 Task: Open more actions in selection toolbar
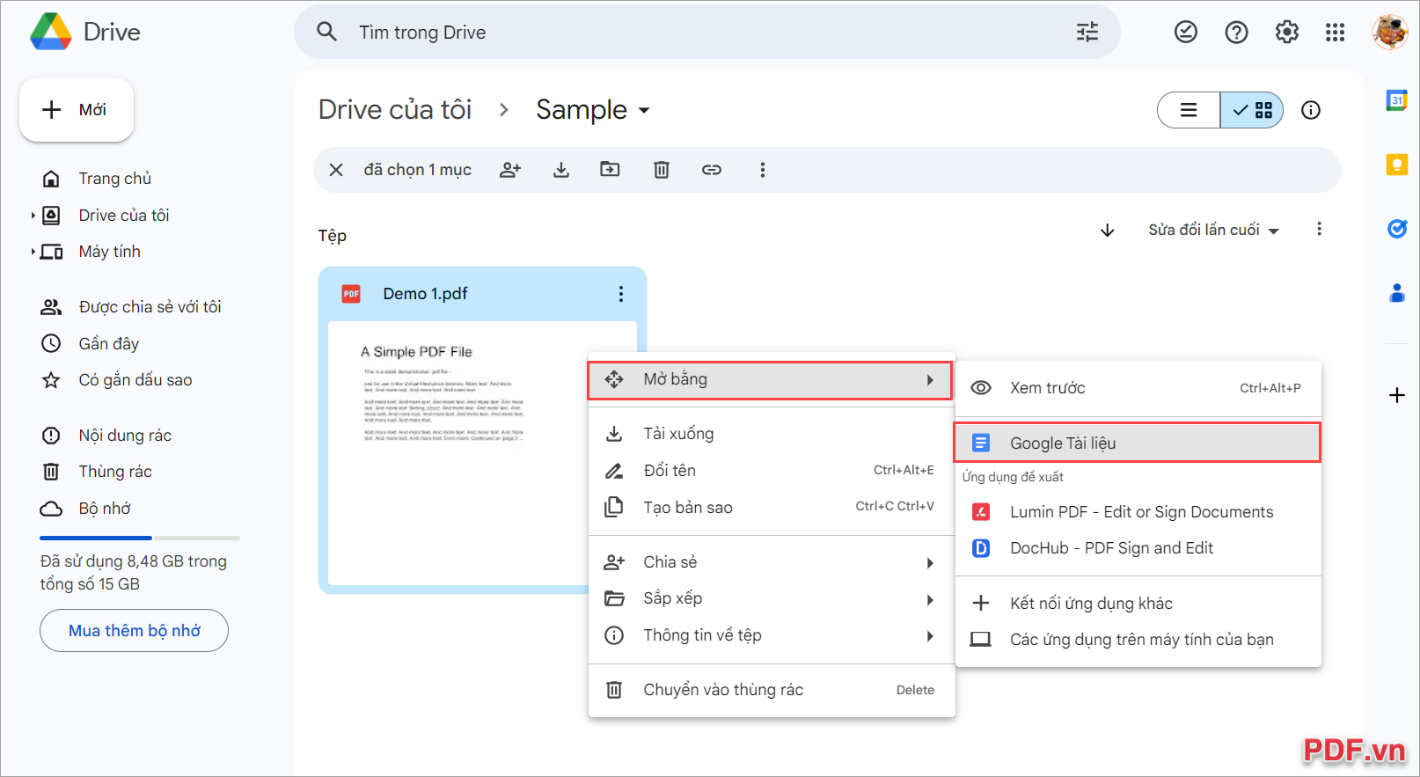click(762, 170)
